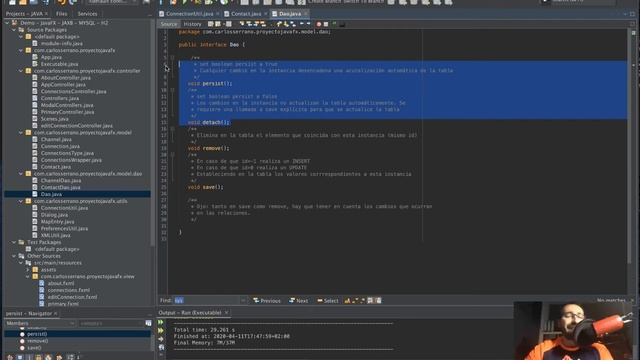This screenshot has width=640, height=360.
Task: Click the Select find button
Action: [x=328, y=301]
